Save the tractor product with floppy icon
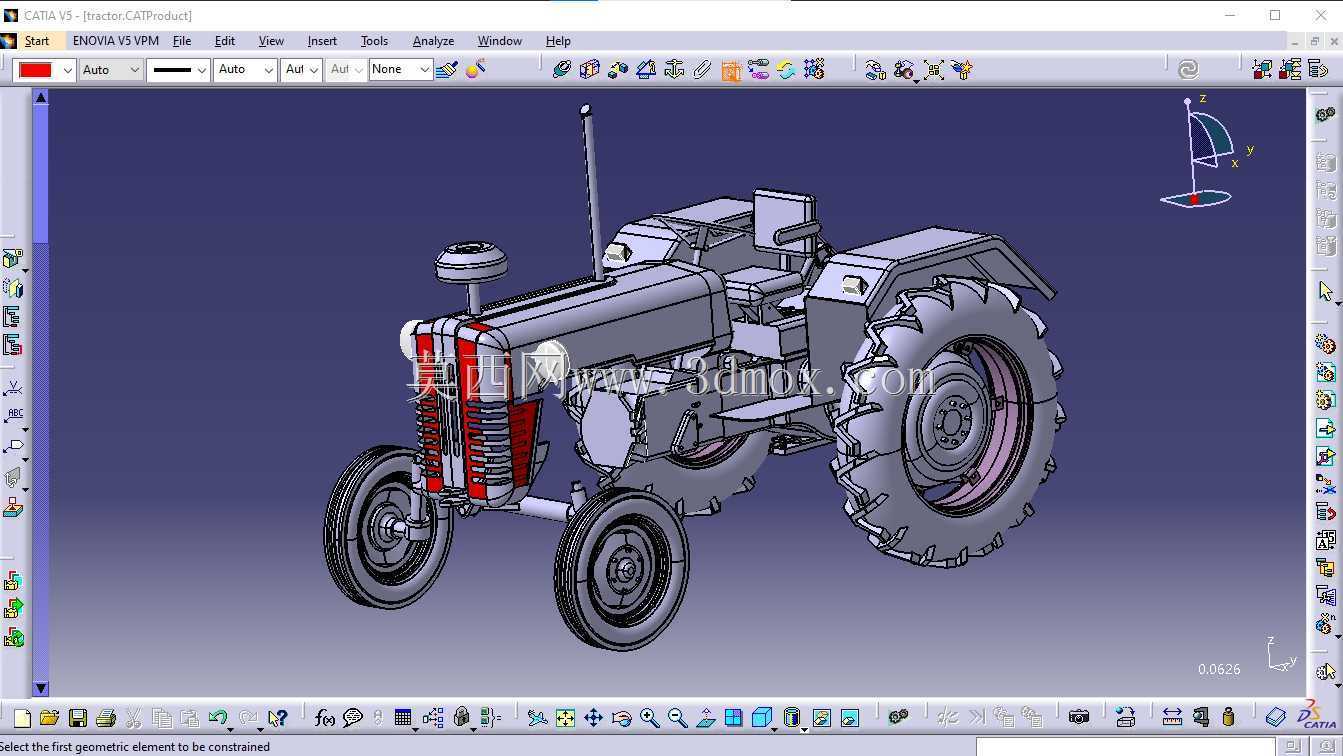 (x=77, y=717)
